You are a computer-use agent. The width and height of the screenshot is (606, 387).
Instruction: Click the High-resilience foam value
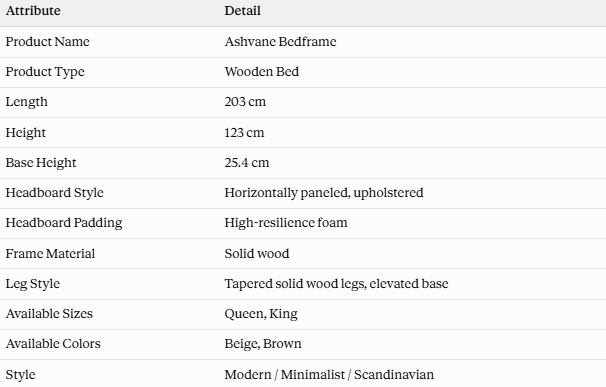tap(286, 223)
